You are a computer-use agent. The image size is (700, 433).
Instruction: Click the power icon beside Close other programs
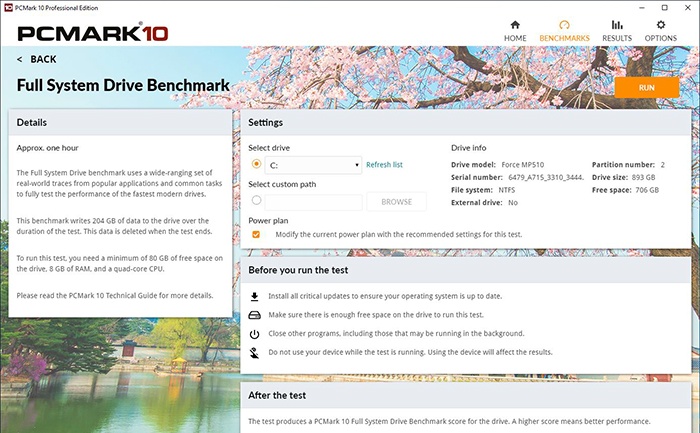pos(254,334)
